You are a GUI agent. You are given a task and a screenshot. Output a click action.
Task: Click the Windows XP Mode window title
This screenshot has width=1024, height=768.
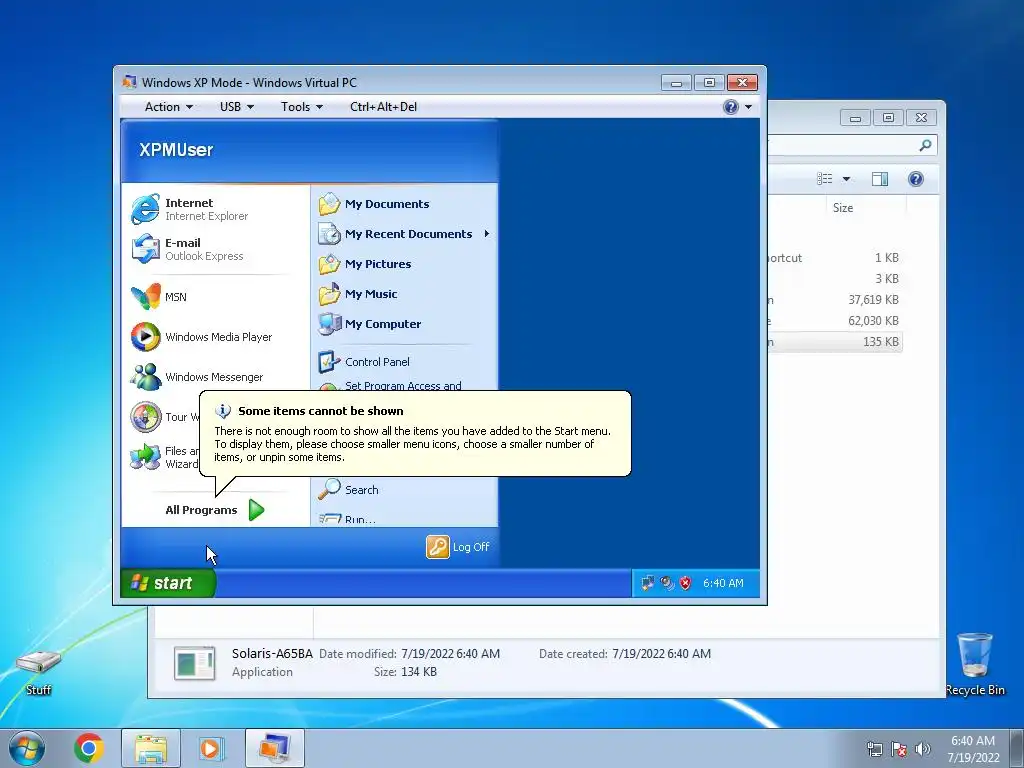pos(249,82)
